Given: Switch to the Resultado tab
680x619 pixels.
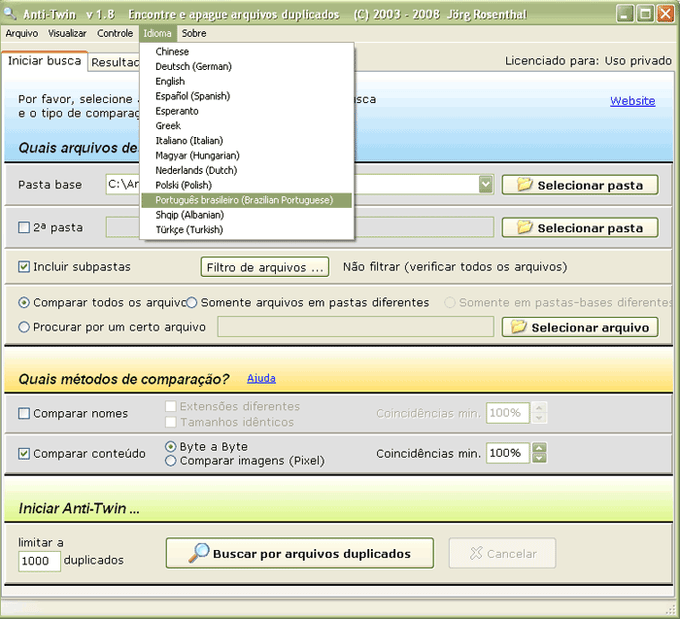Looking at the screenshot, I should pyautogui.click(x=115, y=62).
